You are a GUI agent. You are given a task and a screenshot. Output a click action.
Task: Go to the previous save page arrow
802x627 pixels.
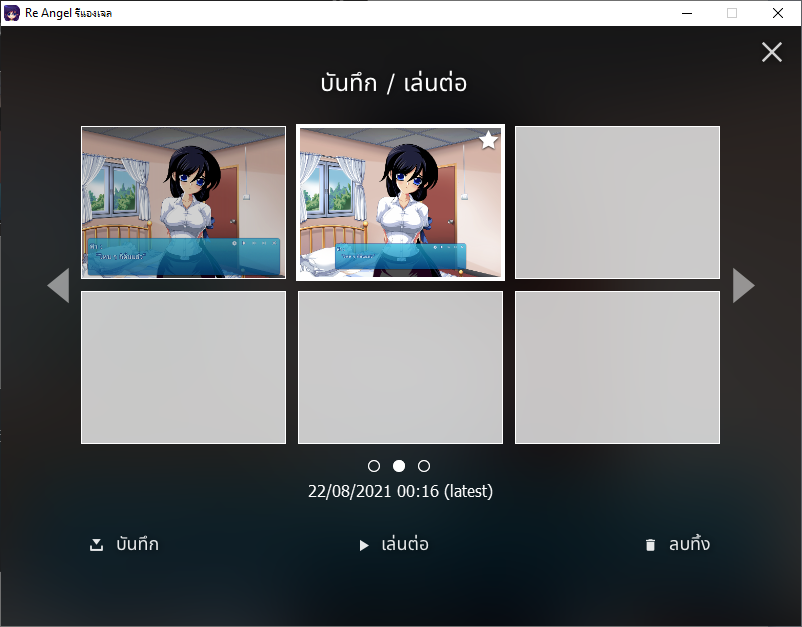tap(58, 285)
